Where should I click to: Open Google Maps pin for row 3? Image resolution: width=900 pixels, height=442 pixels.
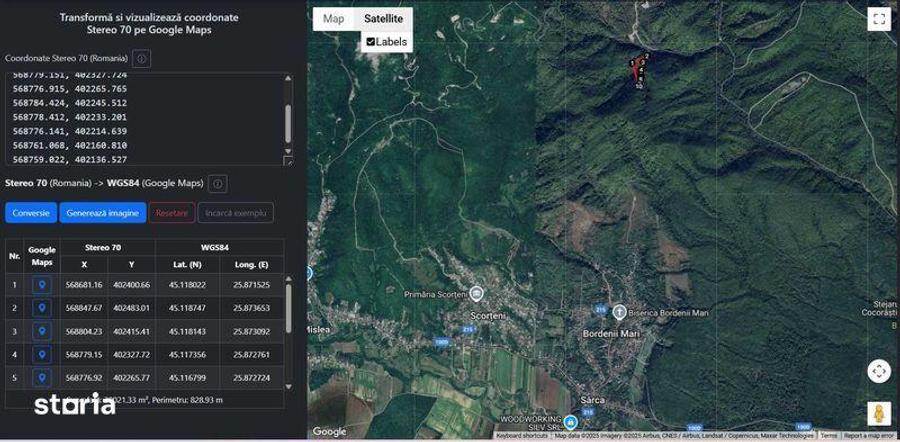tap(42, 331)
